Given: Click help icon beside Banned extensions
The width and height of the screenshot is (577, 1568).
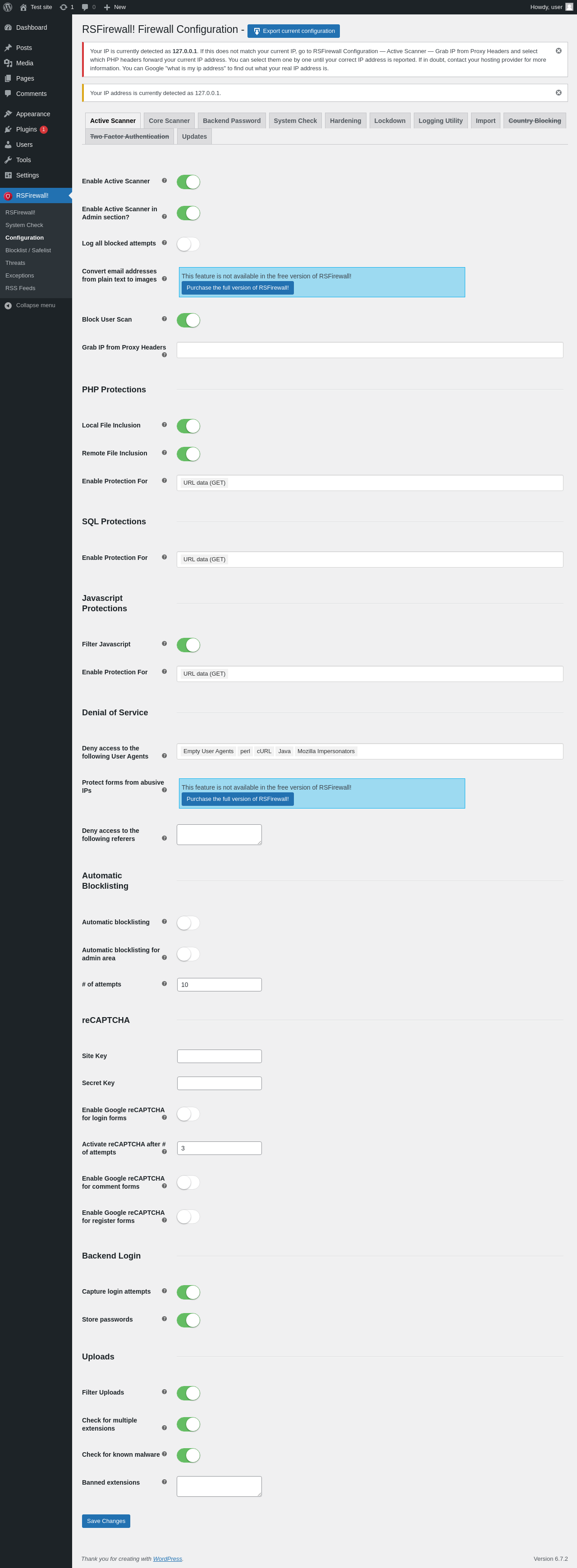Looking at the screenshot, I should (x=164, y=1482).
